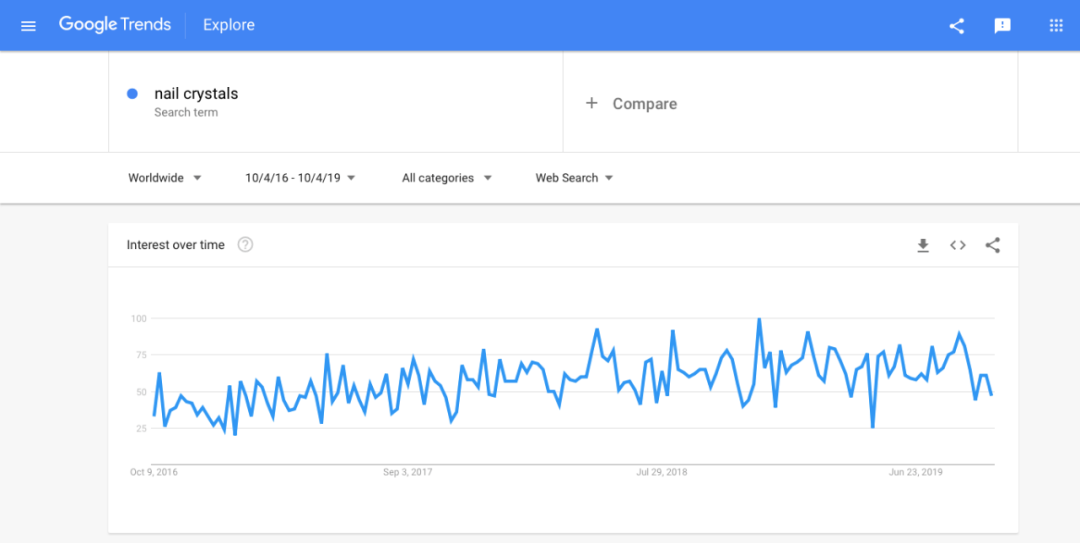Image resolution: width=1080 pixels, height=543 pixels.
Task: Download the Interest over time CSV
Action: click(x=923, y=245)
